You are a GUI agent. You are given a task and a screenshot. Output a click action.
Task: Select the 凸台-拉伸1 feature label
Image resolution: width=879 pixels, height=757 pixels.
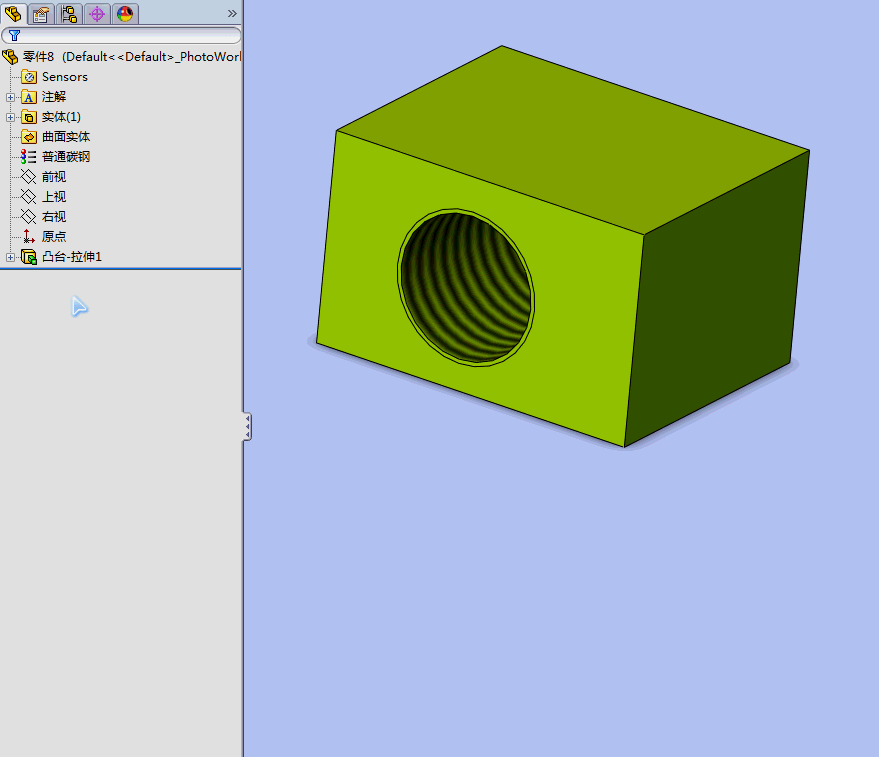(x=72, y=257)
